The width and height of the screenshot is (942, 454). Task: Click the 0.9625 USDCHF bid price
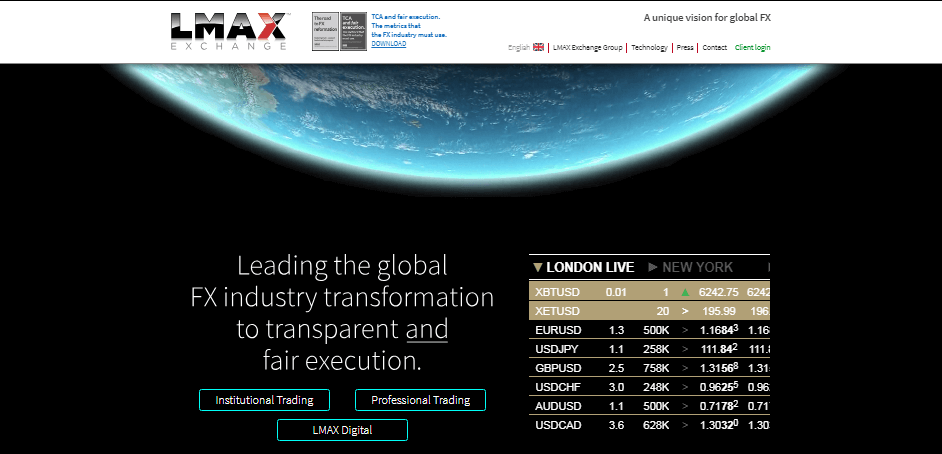[x=719, y=387]
